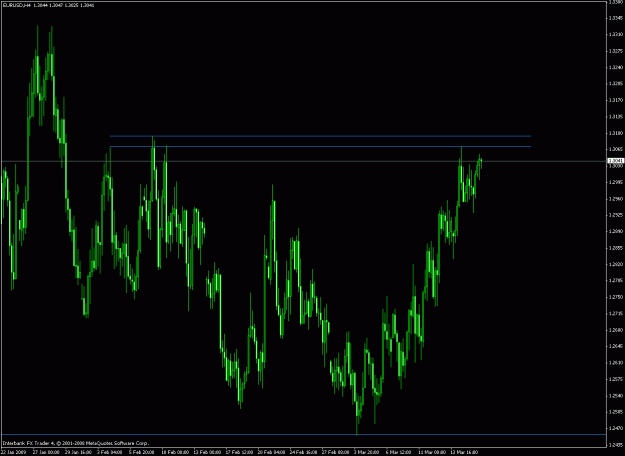Click the 20 Feb 04:00 time label

coord(271,452)
